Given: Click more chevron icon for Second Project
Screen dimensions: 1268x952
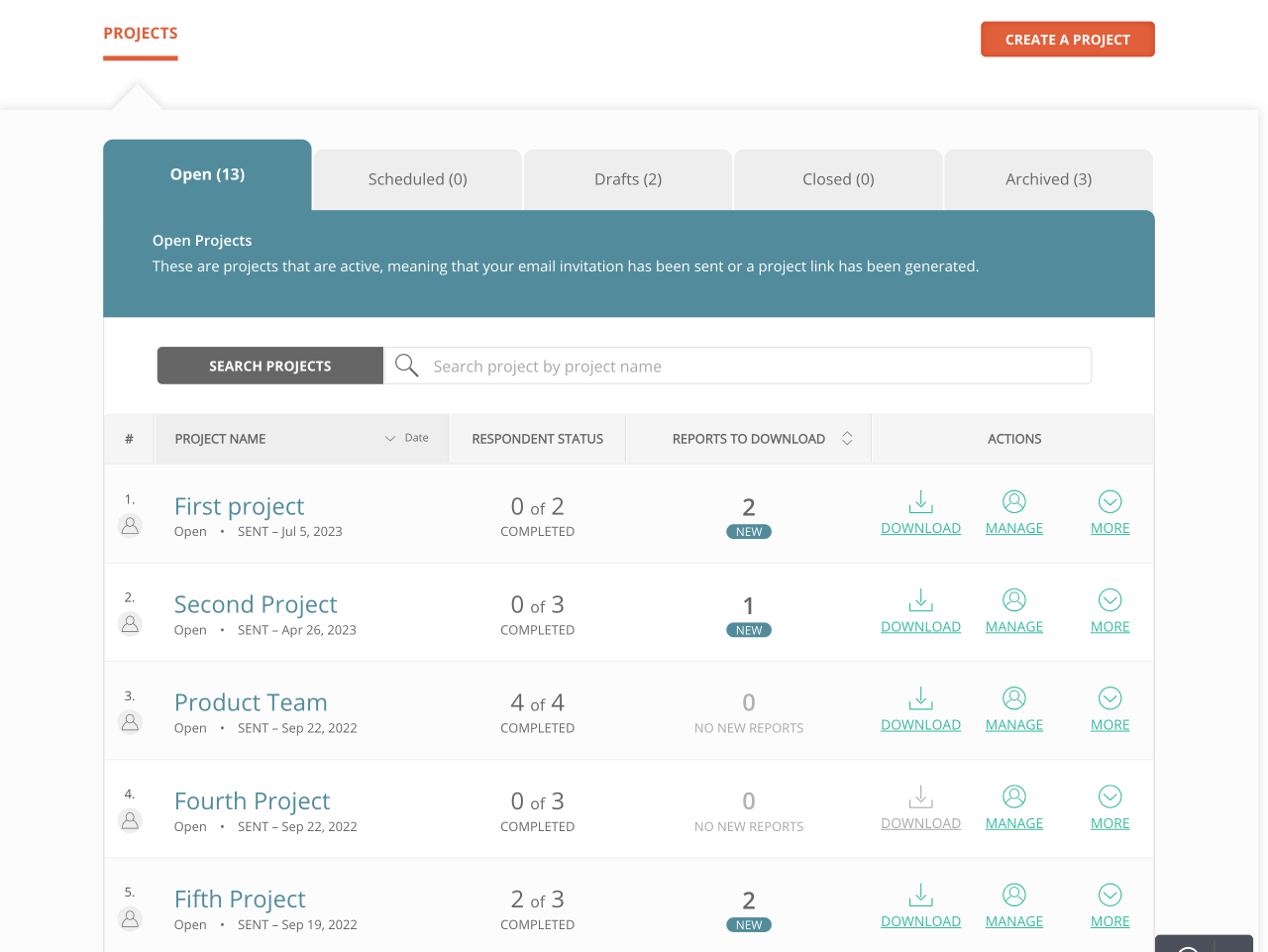Looking at the screenshot, I should [x=1110, y=599].
